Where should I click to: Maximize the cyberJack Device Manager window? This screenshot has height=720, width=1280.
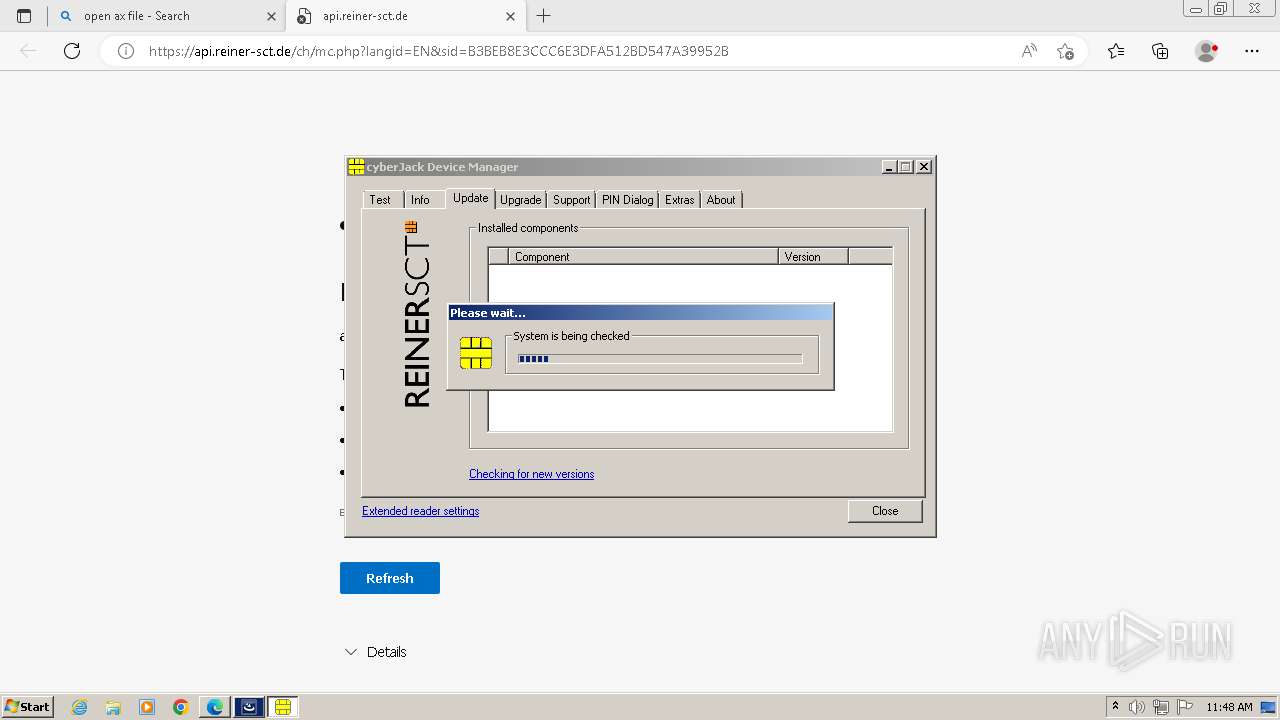[x=905, y=167]
